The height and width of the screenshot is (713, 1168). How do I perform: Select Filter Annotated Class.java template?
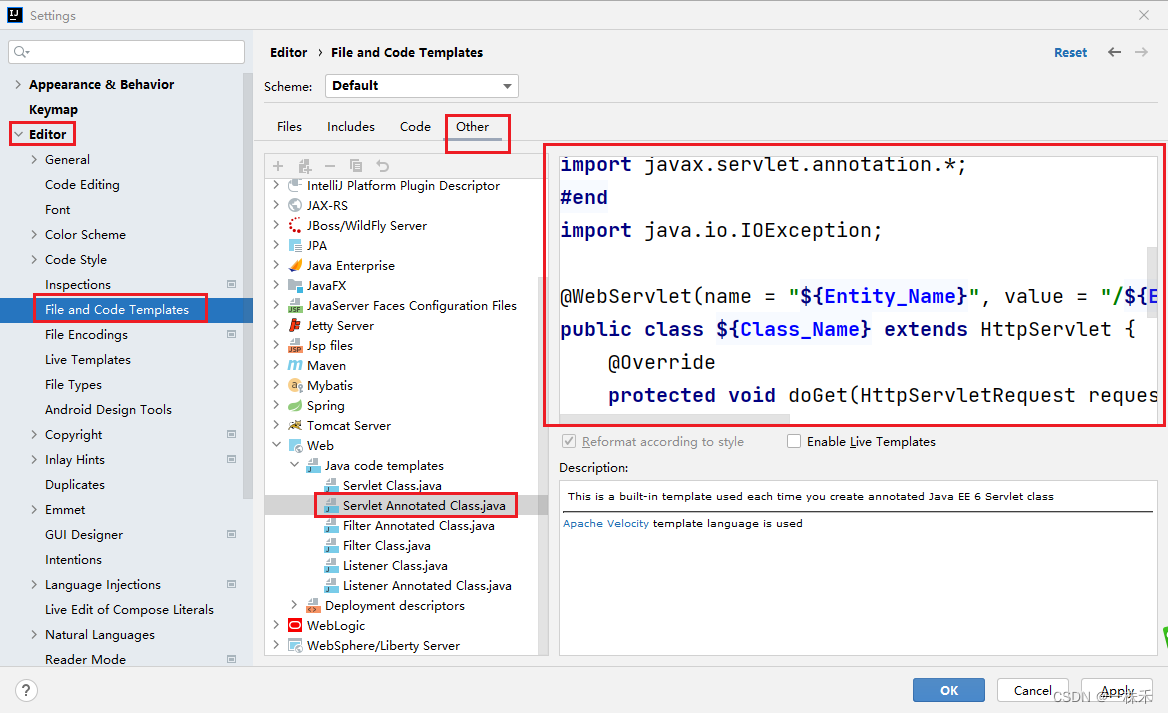[x=419, y=525]
